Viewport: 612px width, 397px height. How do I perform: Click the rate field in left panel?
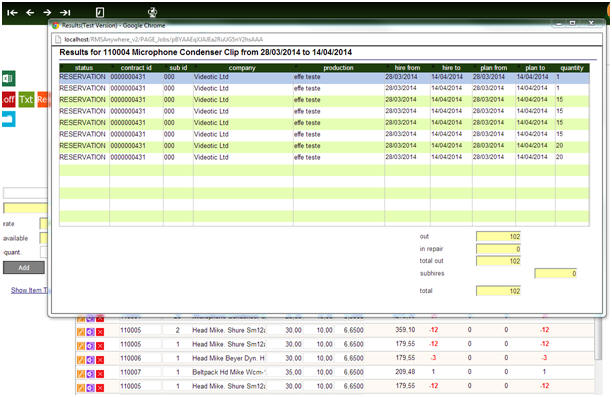pyautogui.click(x=43, y=224)
